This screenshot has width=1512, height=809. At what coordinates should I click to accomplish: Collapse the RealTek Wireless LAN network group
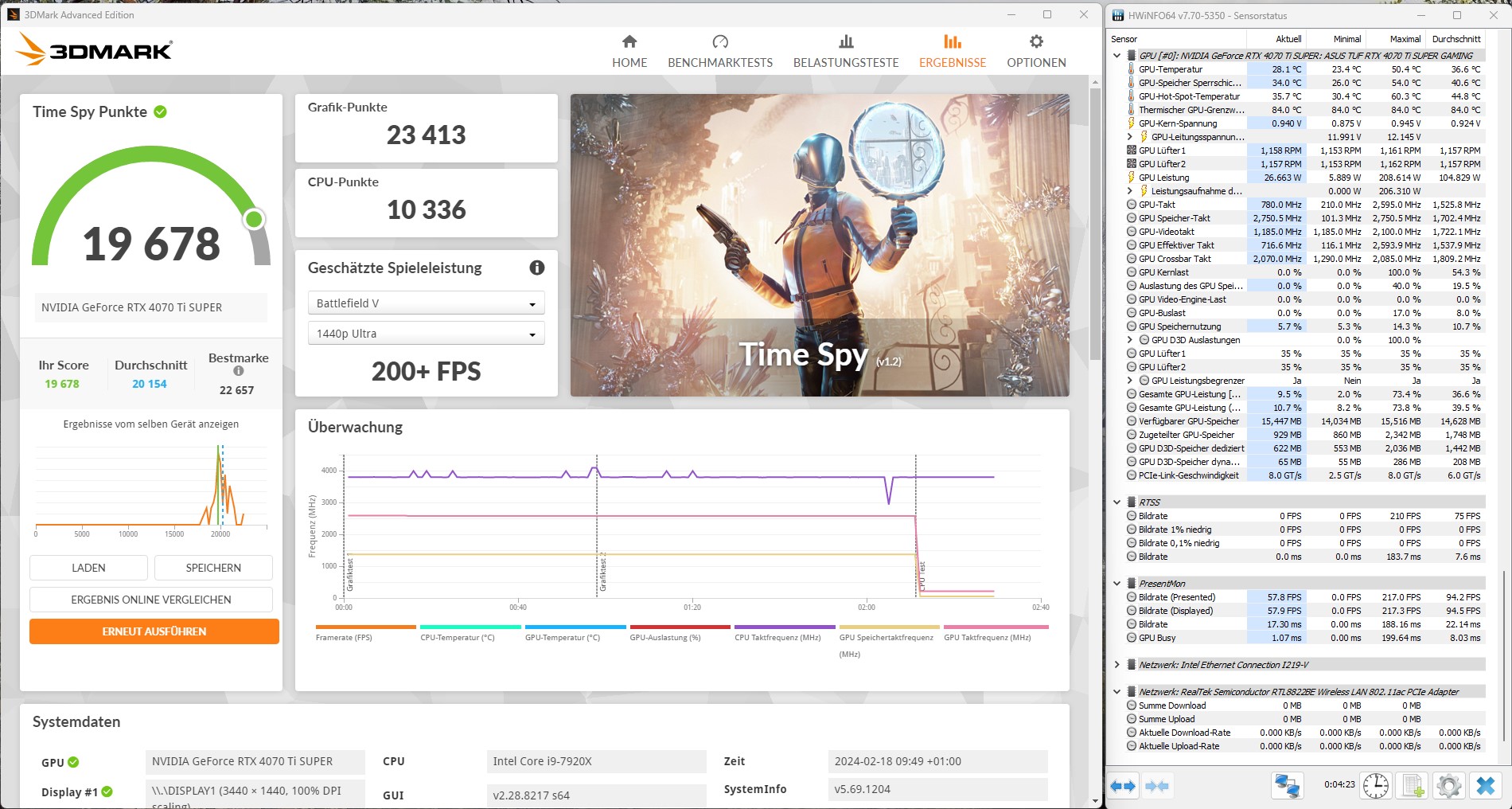pos(1116,692)
